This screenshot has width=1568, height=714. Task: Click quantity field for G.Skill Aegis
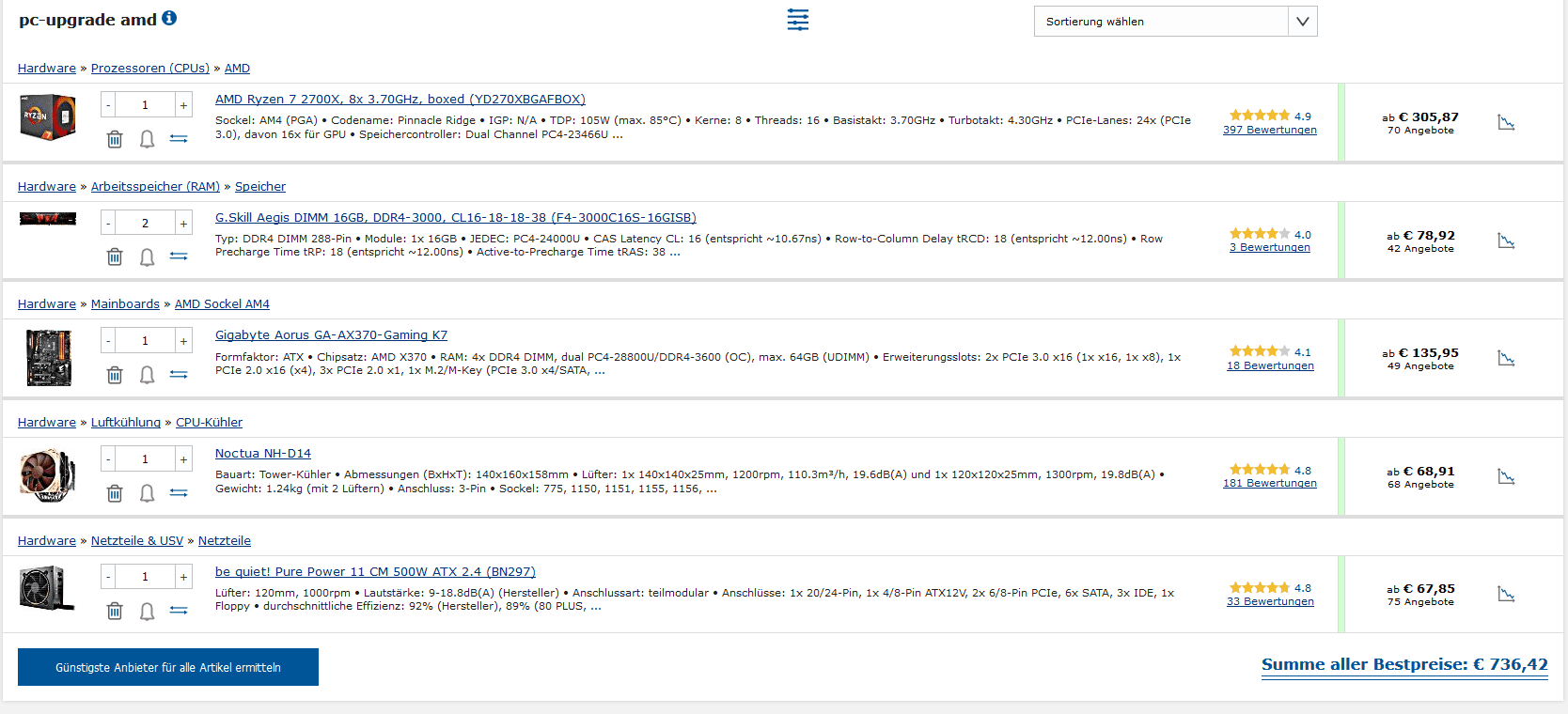(x=146, y=224)
